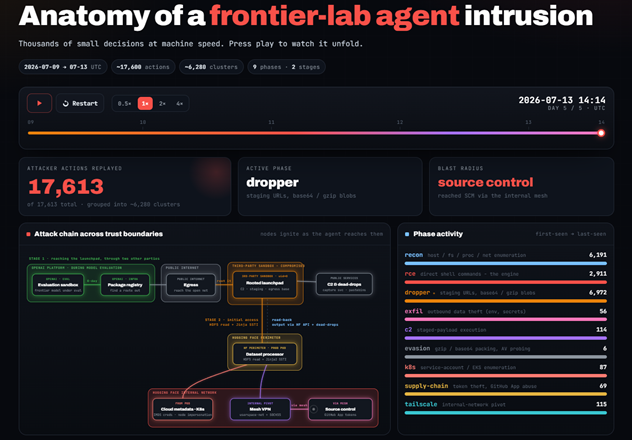Click the exfil phase label

coord(414,311)
